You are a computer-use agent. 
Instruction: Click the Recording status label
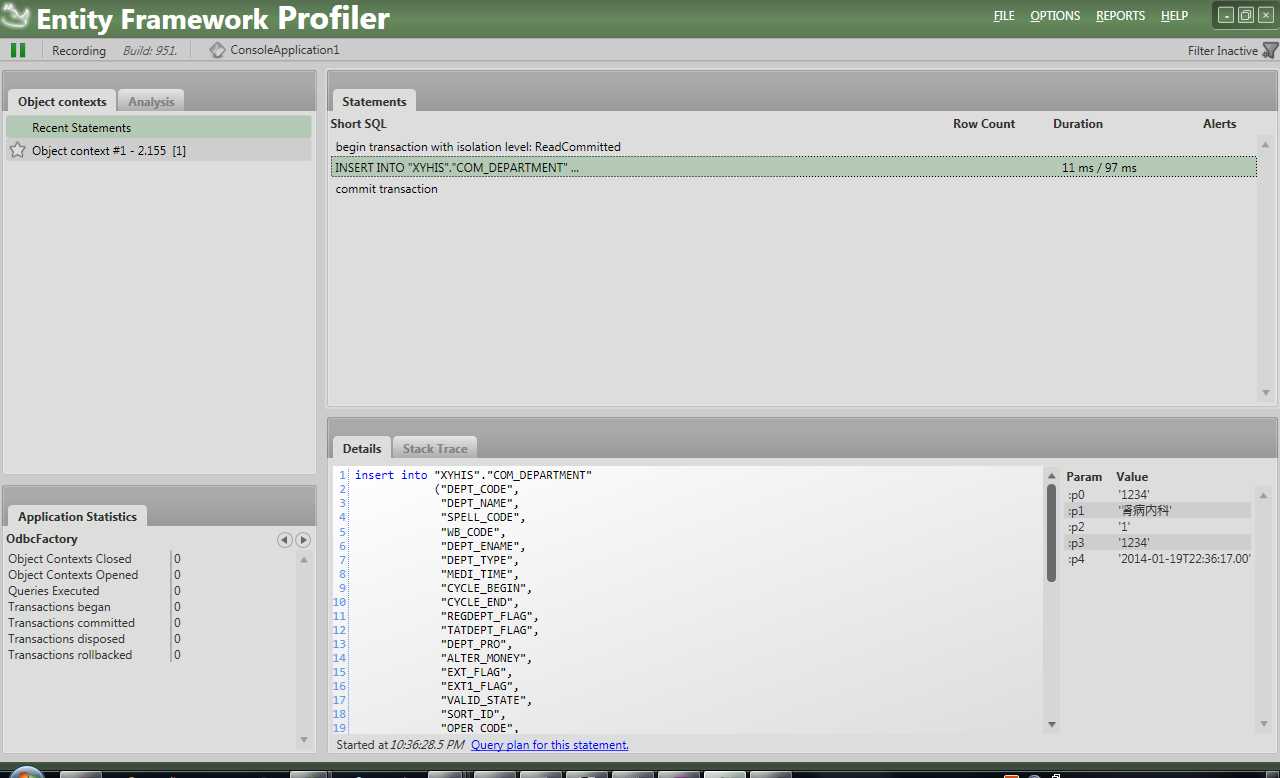pyautogui.click(x=79, y=51)
